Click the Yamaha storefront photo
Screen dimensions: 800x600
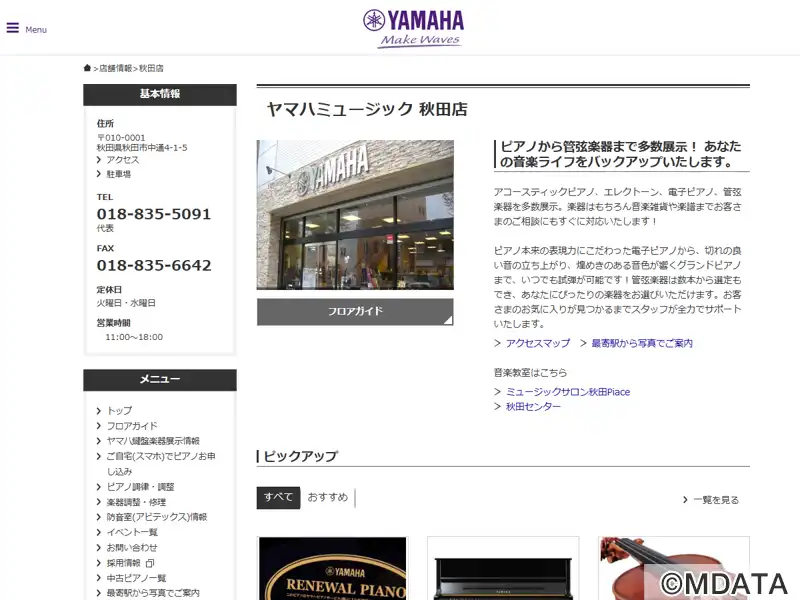(x=355, y=215)
